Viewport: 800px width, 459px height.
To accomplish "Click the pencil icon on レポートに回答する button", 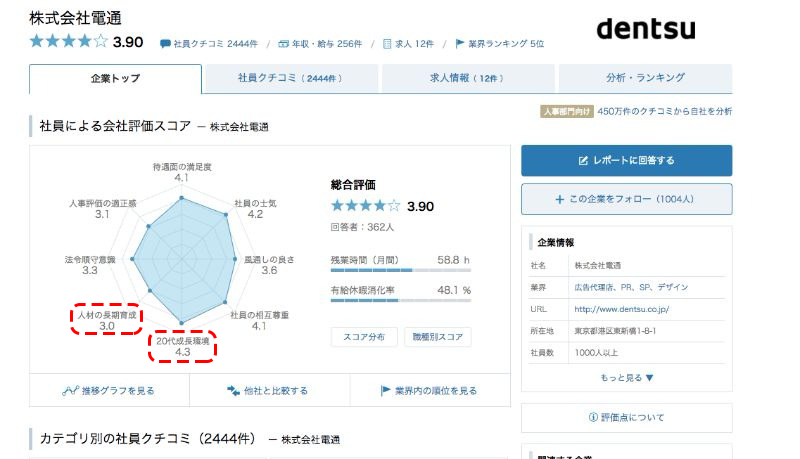I will 583,161.
